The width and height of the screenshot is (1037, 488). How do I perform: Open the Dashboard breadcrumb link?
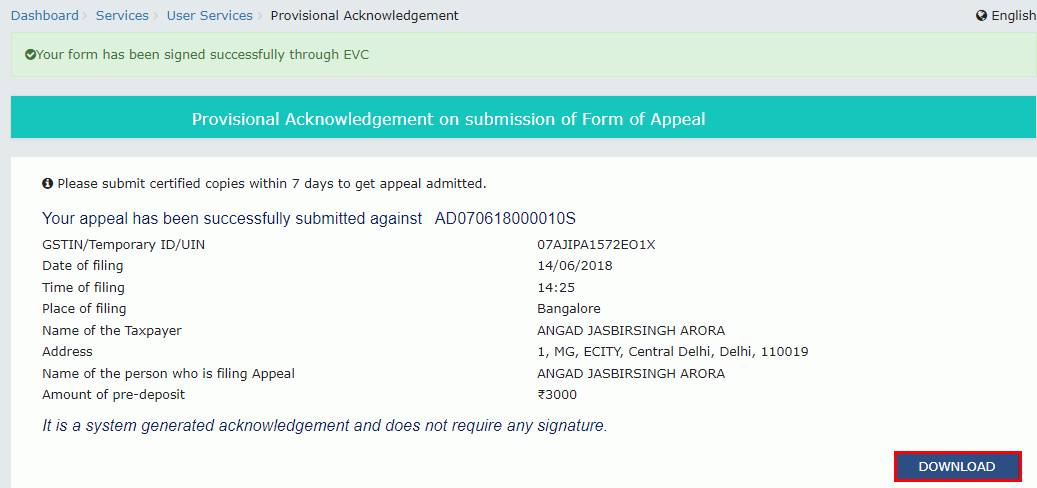[x=45, y=15]
